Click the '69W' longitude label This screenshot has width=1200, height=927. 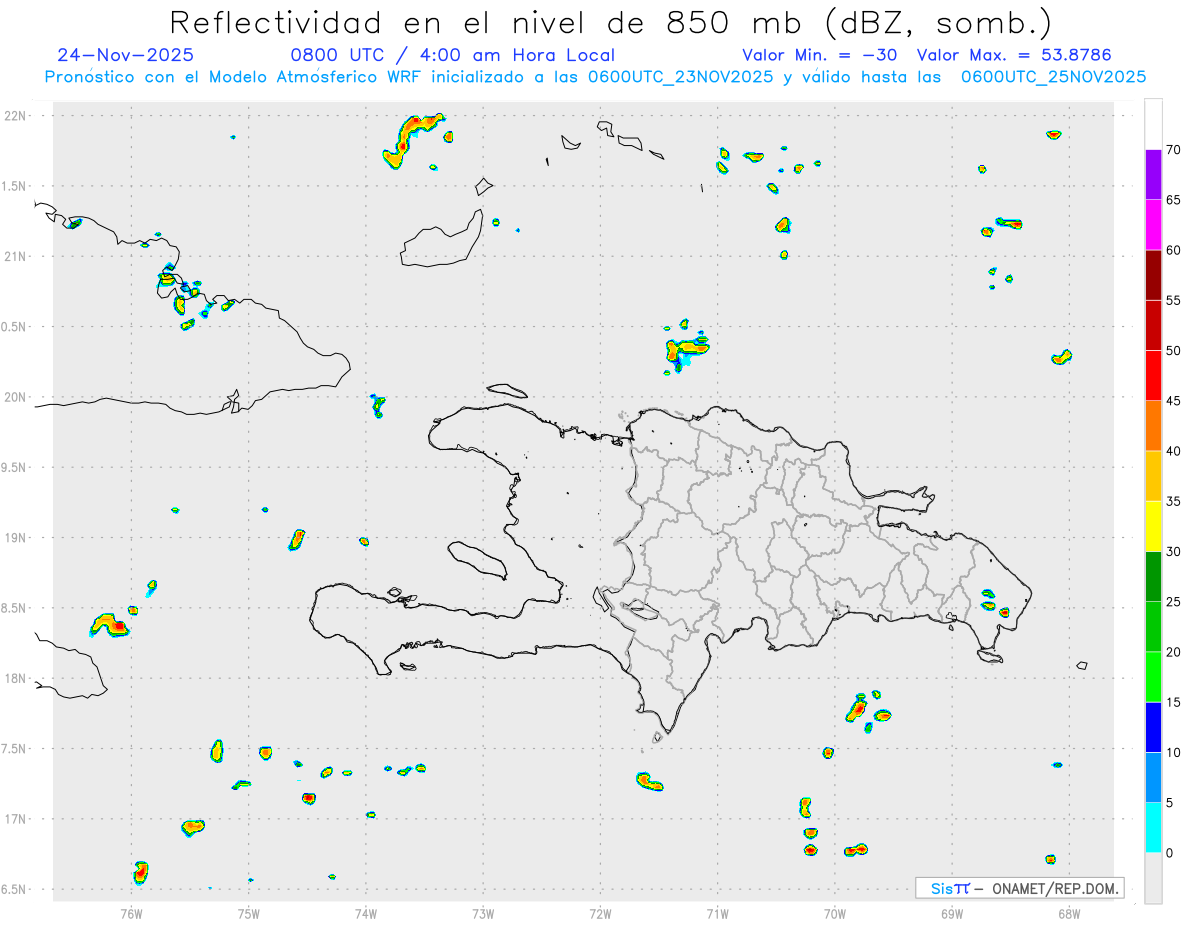pos(952,913)
